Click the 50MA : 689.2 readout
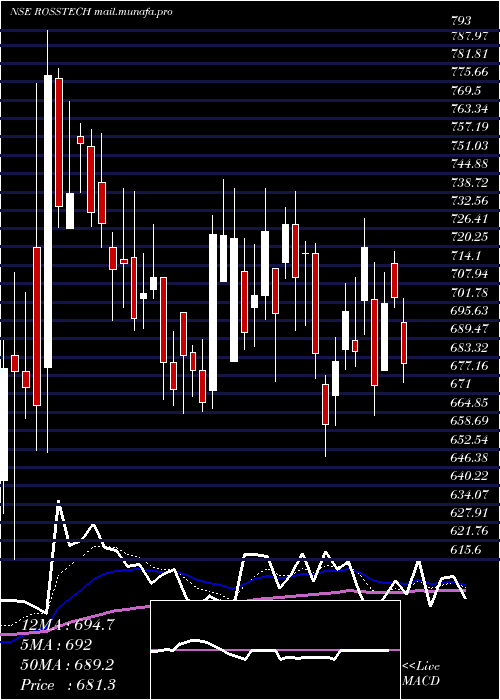The width and height of the screenshot is (500, 700). [x=67, y=665]
